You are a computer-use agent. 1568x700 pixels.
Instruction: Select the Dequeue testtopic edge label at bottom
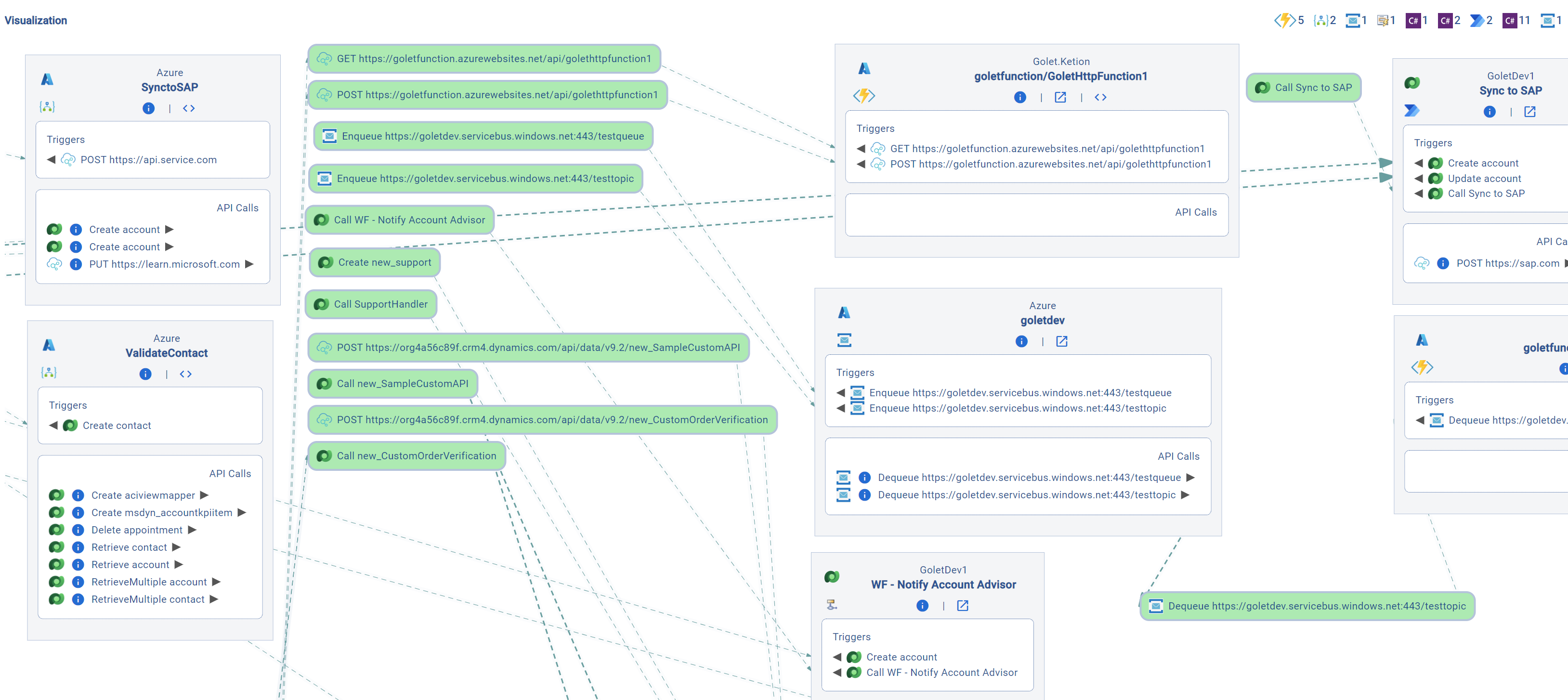(x=1307, y=606)
